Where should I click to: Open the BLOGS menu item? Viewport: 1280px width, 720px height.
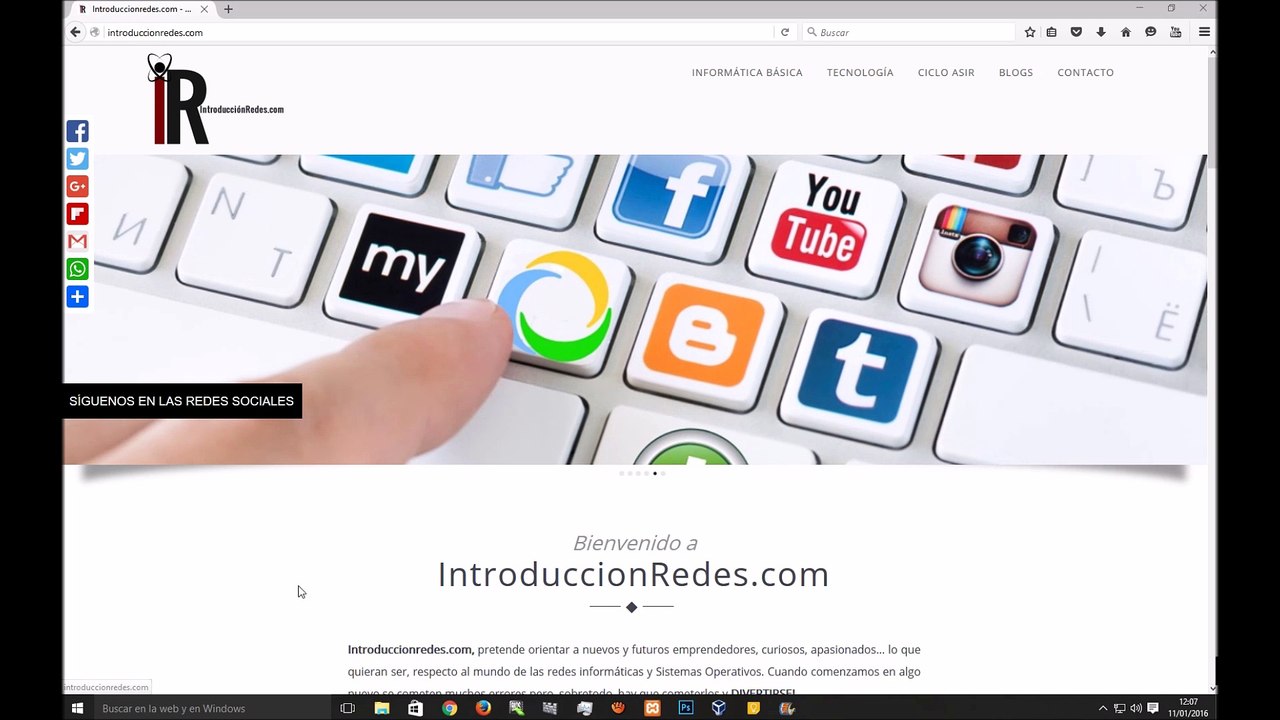point(1016,72)
